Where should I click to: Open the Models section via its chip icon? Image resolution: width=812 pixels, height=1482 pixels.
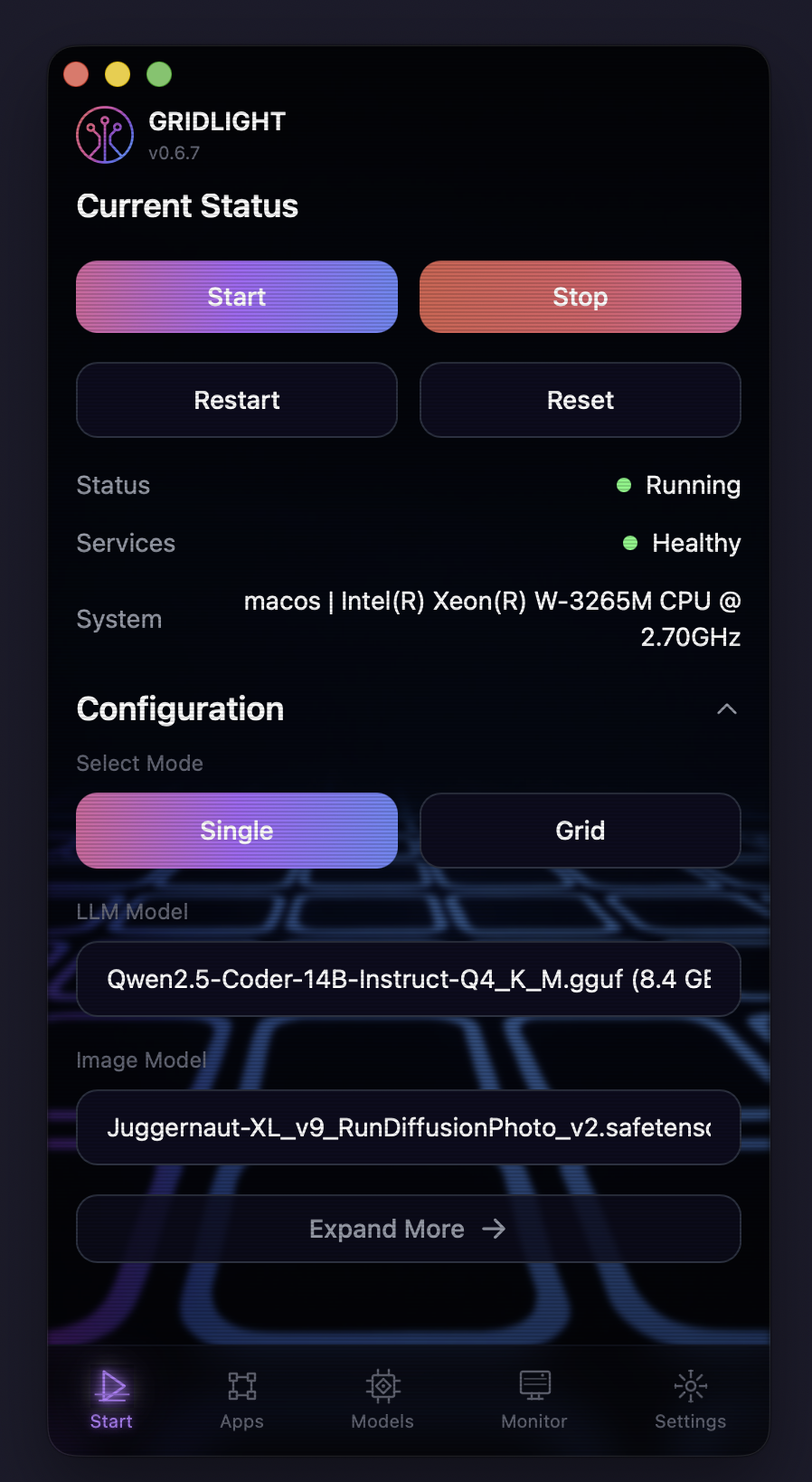[382, 1387]
